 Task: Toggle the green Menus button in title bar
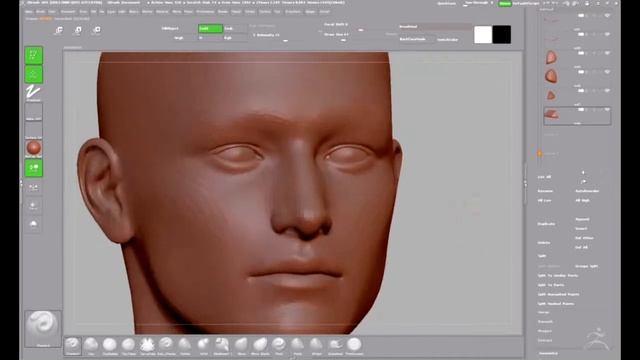(505, 3)
